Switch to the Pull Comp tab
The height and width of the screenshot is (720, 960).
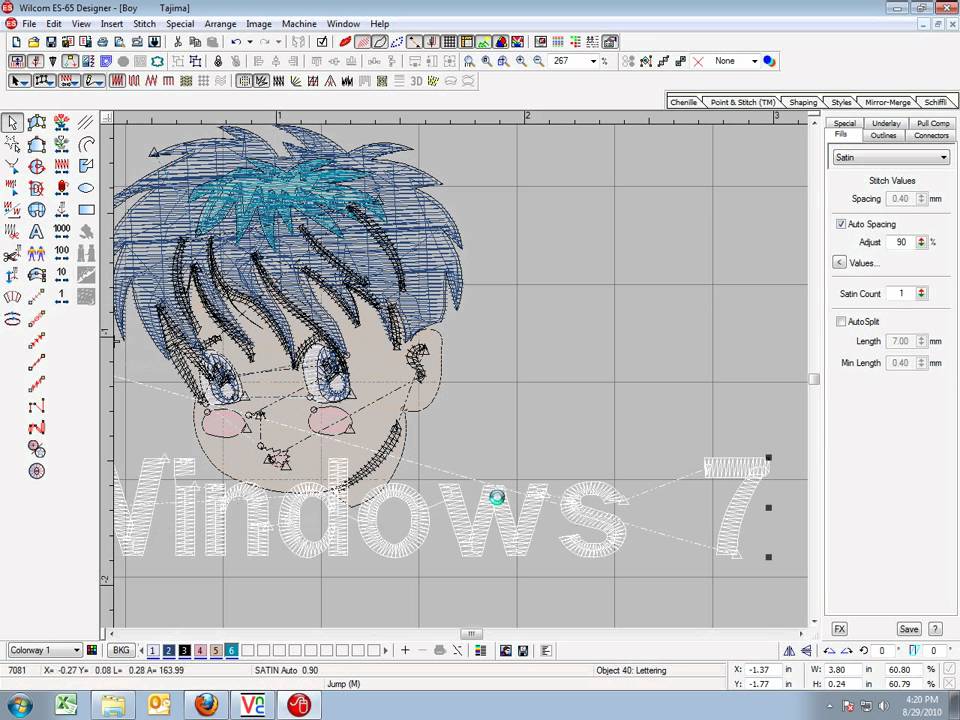coord(932,123)
